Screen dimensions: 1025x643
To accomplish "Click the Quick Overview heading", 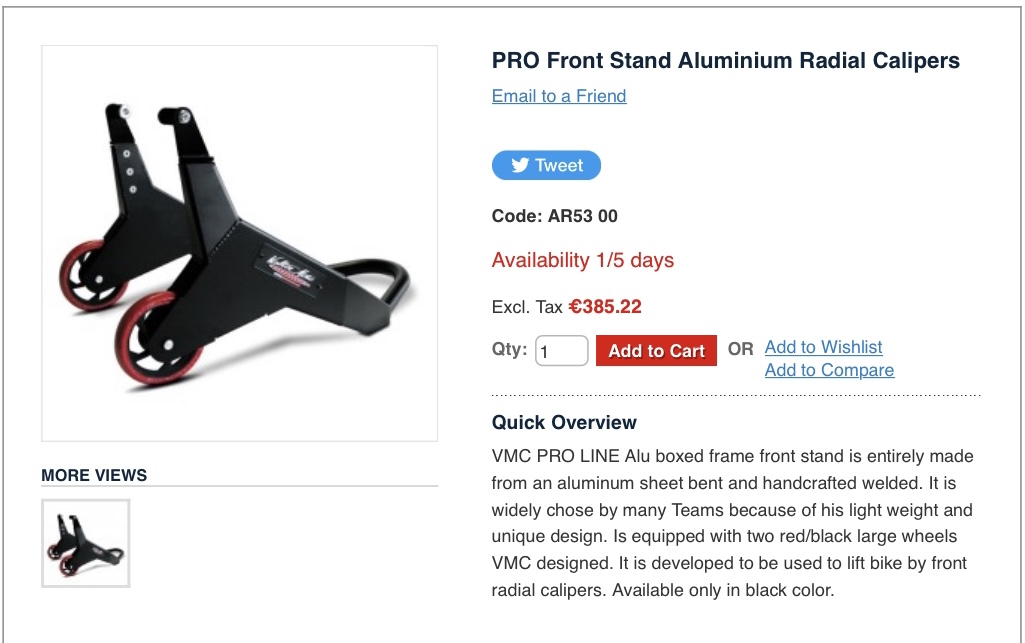I will coord(564,422).
